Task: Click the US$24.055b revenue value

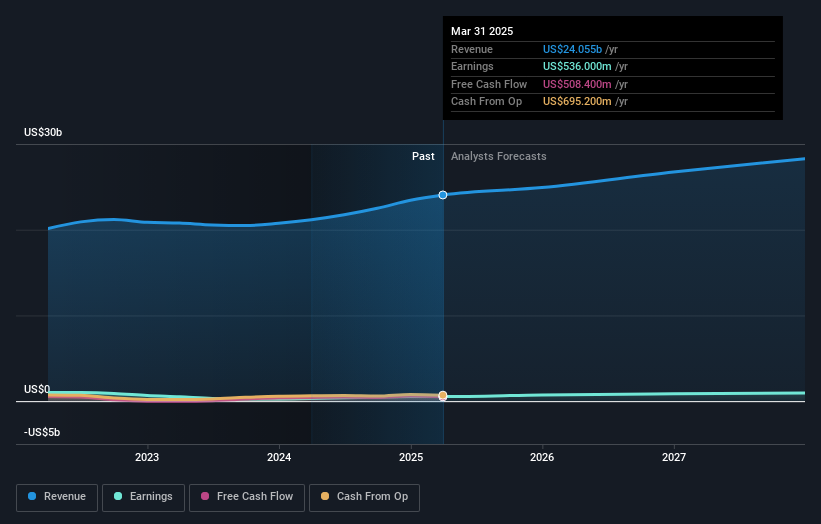Action: [572, 49]
